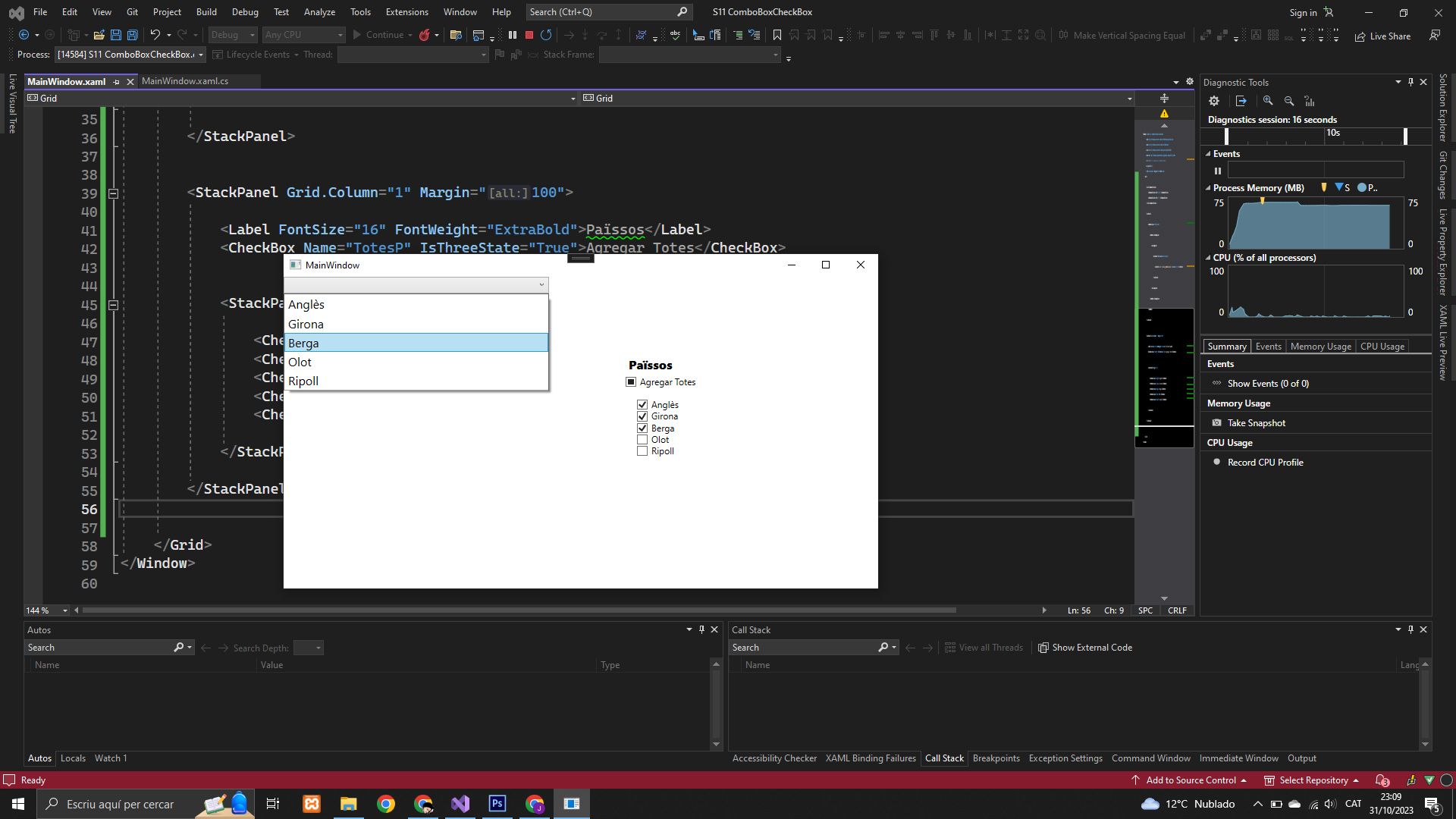Open Visual Studio from the Windows taskbar
Image resolution: width=1456 pixels, height=819 pixels.
(x=460, y=804)
